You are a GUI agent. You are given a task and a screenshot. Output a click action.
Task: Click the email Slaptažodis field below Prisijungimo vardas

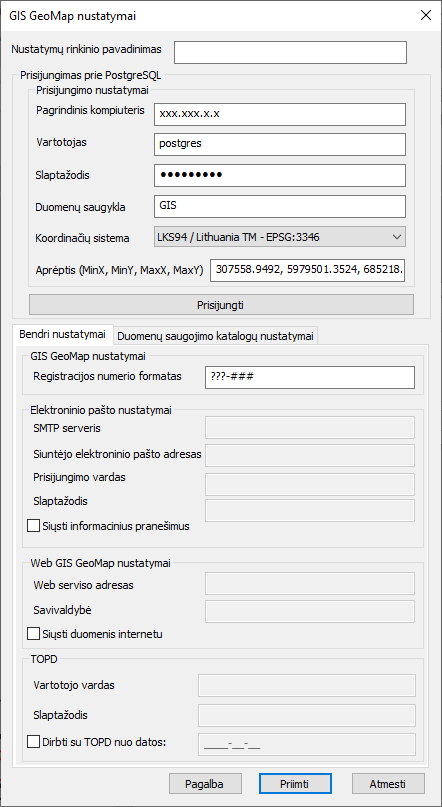point(310,510)
